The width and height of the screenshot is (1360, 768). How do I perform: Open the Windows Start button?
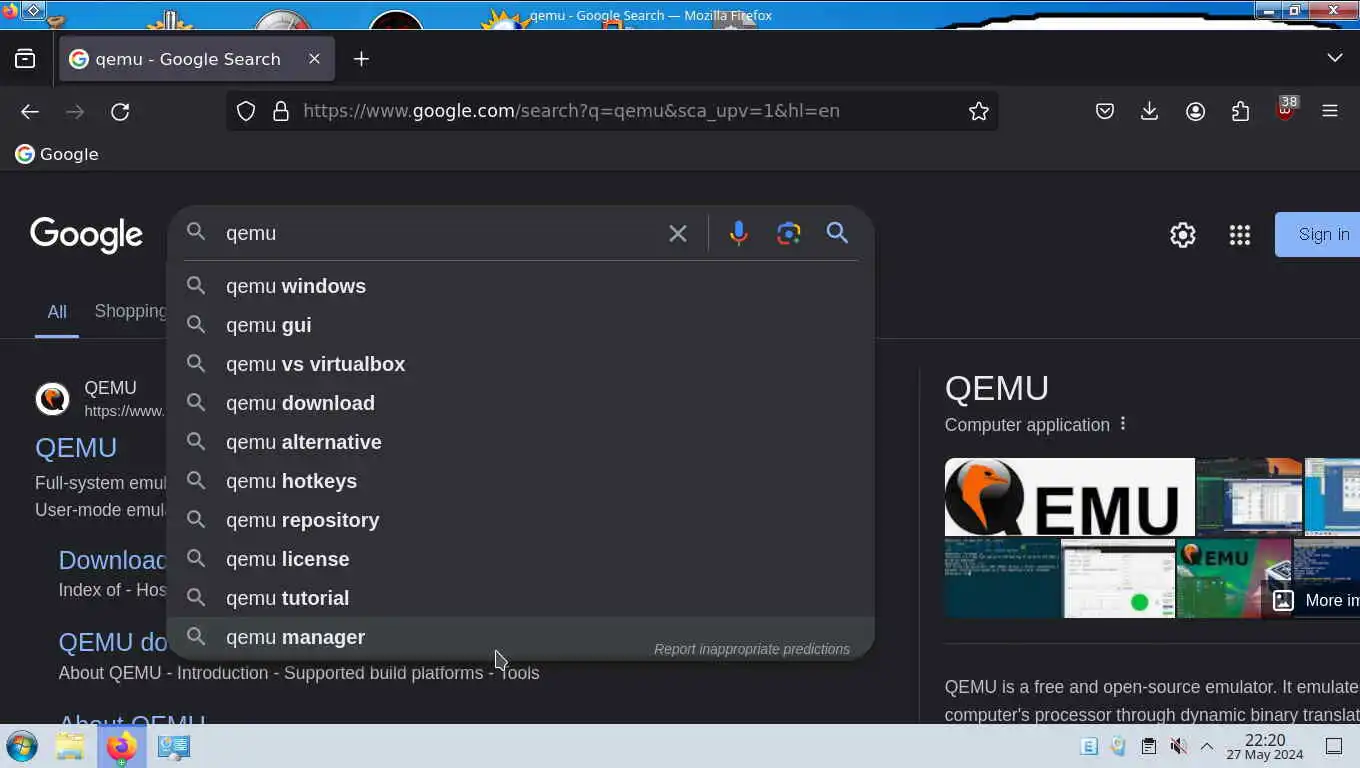(22, 746)
